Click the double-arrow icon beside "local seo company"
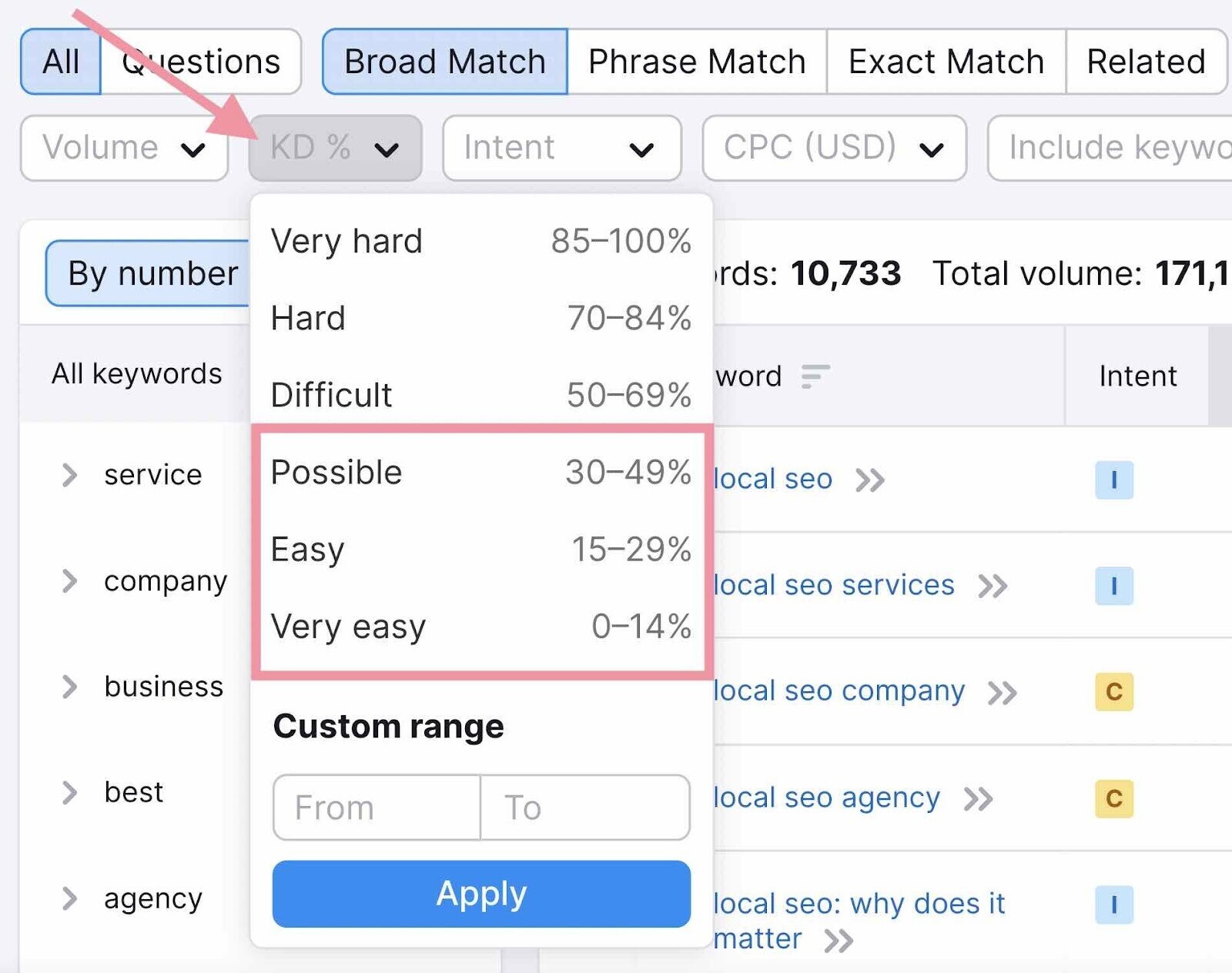This screenshot has height=973, width=1232. 1004,692
